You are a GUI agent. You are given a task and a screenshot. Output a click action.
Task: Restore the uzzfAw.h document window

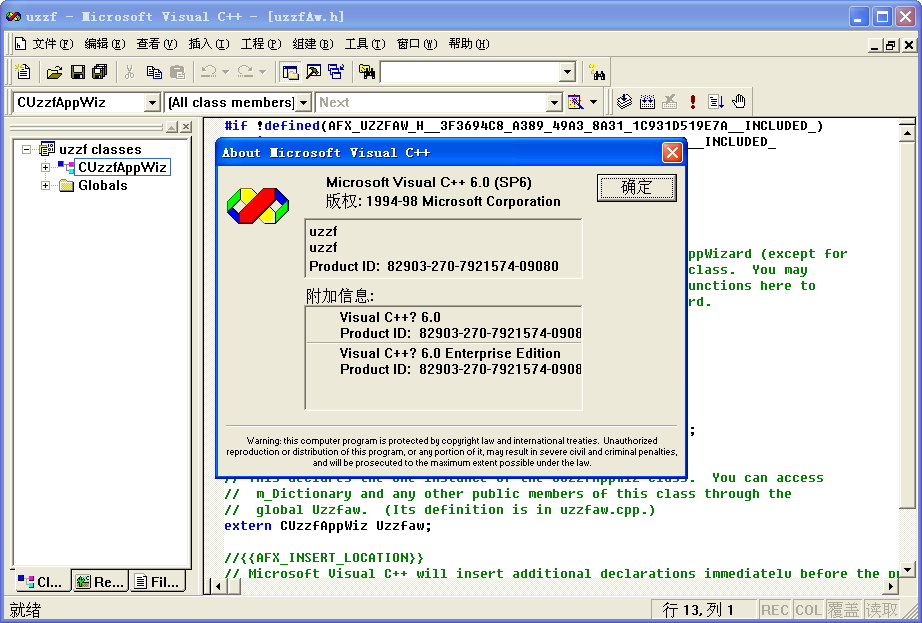pyautogui.click(x=891, y=45)
